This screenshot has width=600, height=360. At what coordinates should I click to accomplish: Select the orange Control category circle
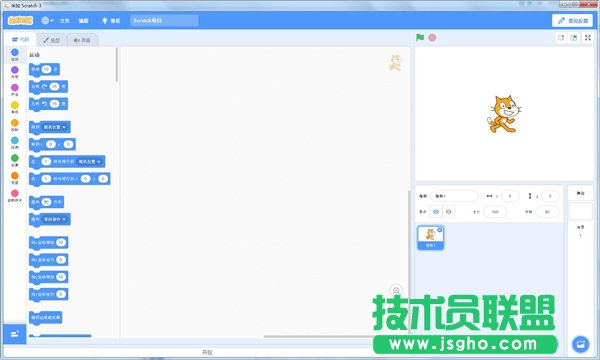pos(15,123)
